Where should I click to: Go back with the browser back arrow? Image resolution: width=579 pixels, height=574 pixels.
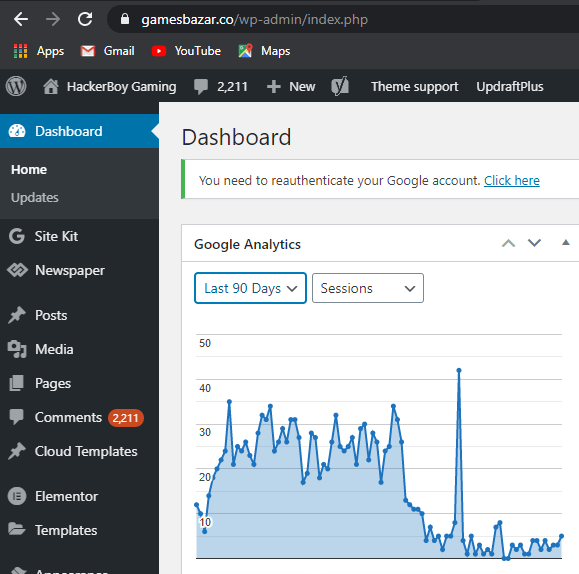pos(21,19)
